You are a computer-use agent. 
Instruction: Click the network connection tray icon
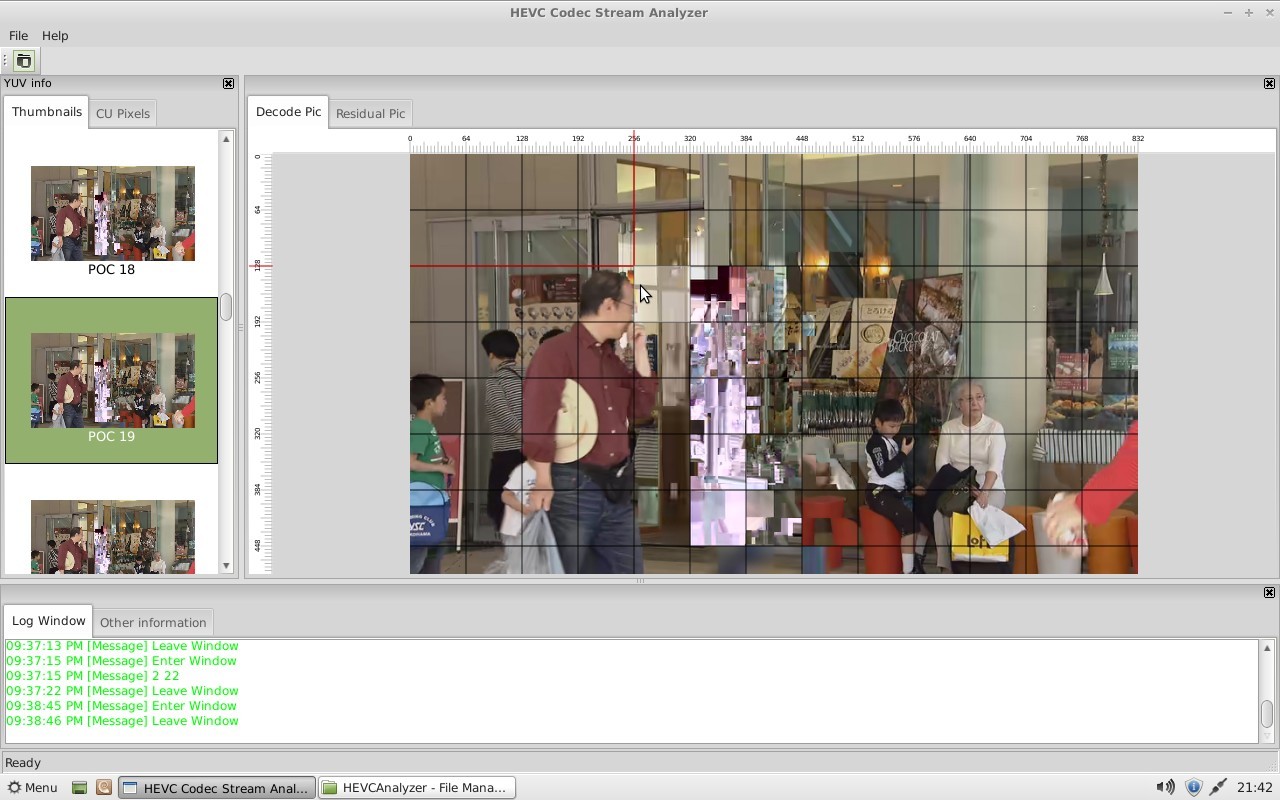click(x=1218, y=788)
